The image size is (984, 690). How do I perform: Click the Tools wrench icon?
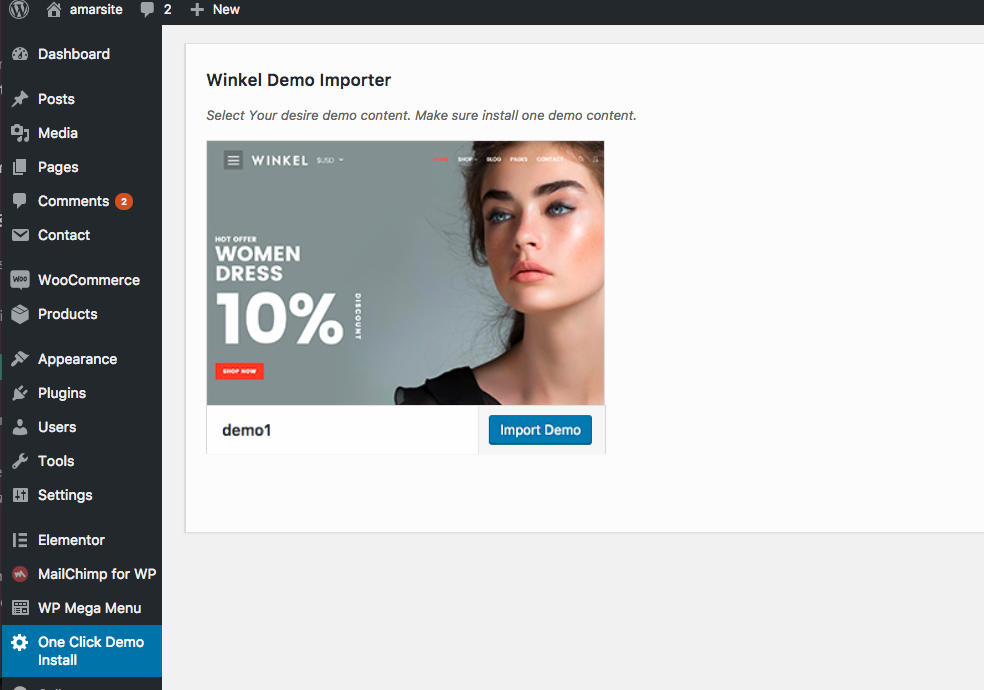click(x=20, y=461)
